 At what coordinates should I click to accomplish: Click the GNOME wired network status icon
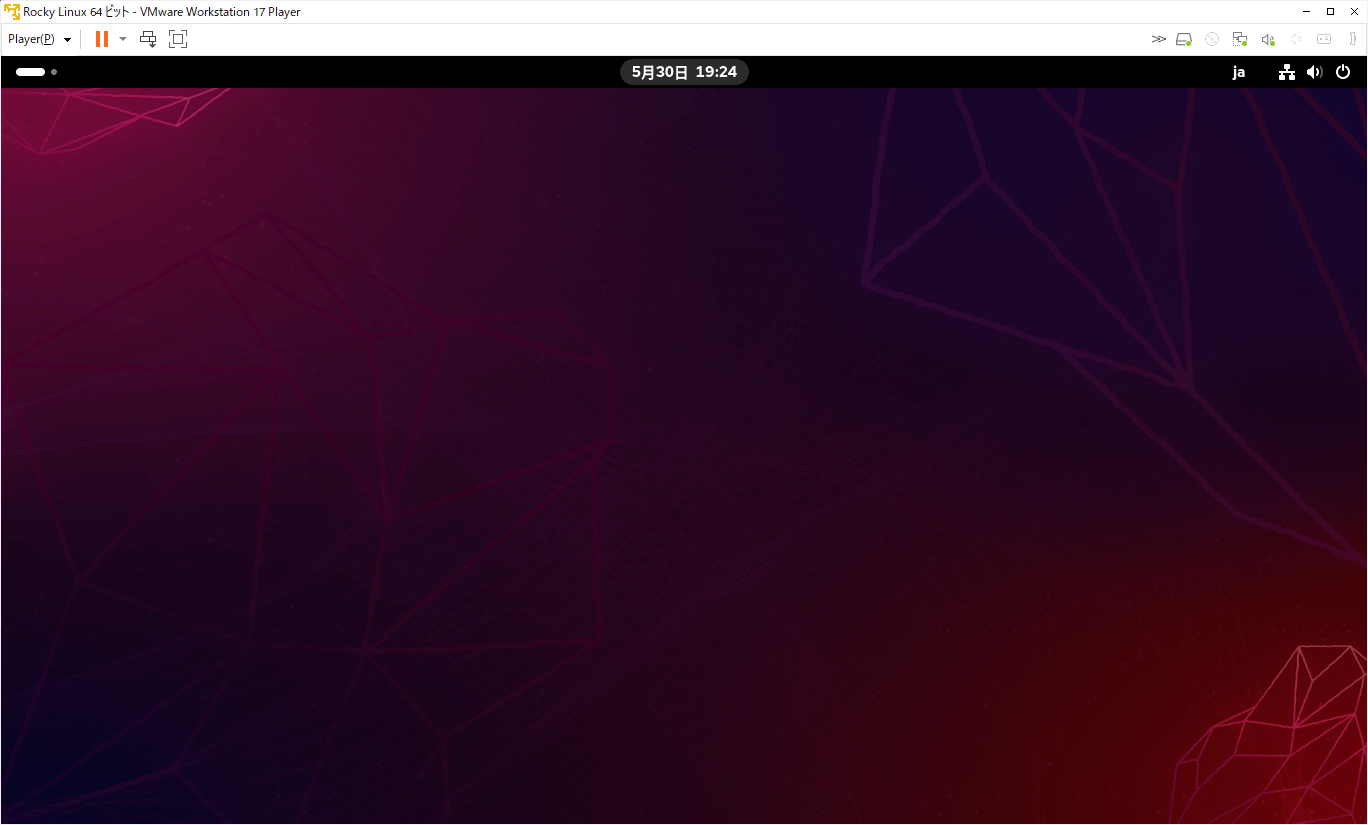point(1287,72)
